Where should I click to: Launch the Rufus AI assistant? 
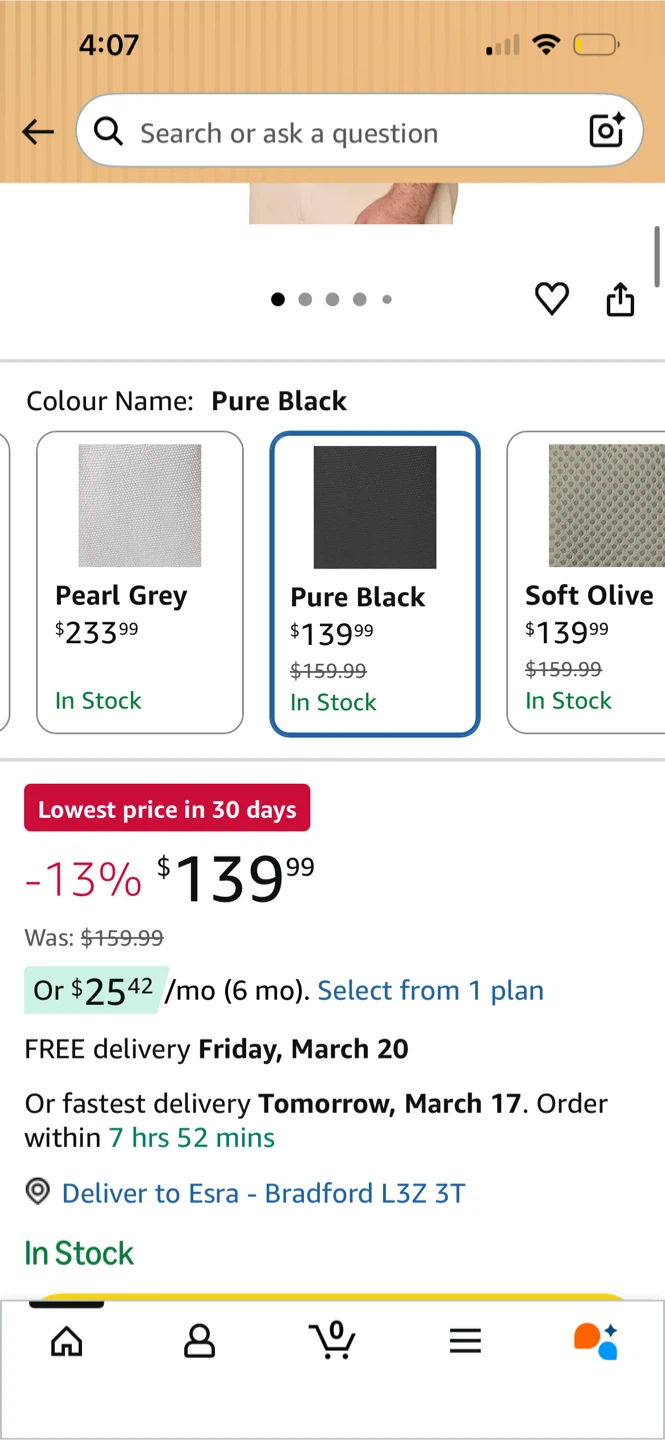tap(596, 1341)
